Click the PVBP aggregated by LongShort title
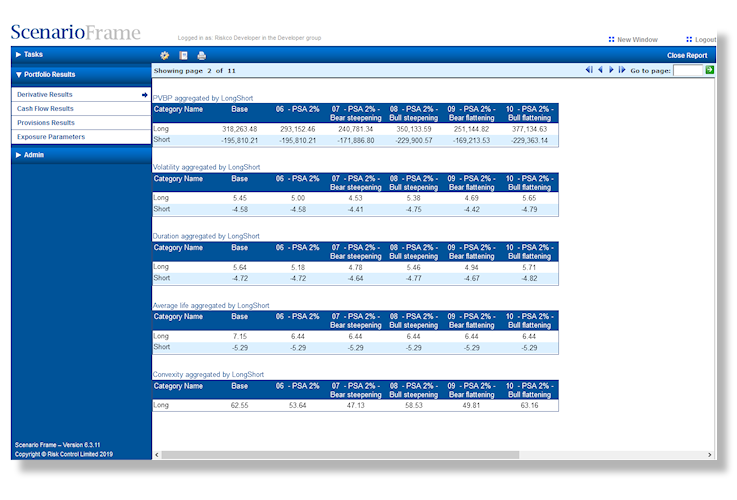This screenshot has width=737, height=500. click(203, 98)
